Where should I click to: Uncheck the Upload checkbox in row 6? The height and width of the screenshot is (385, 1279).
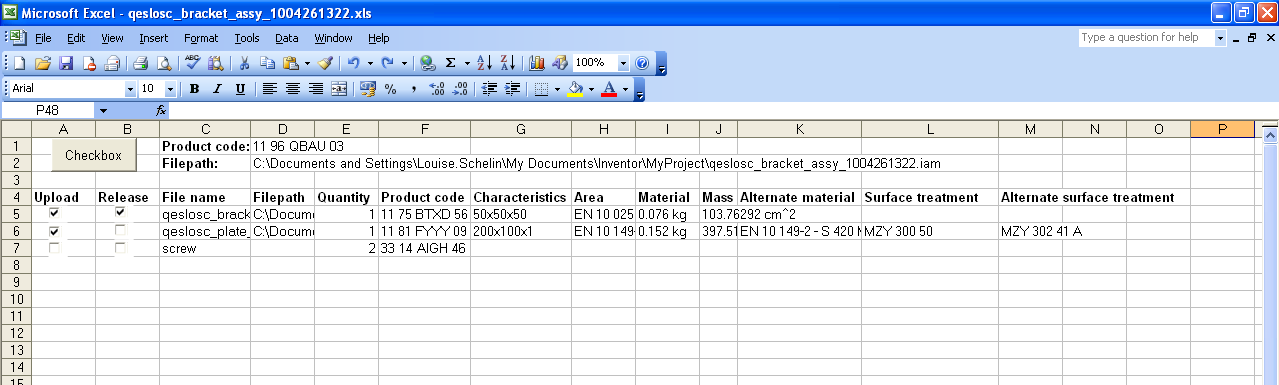click(x=54, y=231)
